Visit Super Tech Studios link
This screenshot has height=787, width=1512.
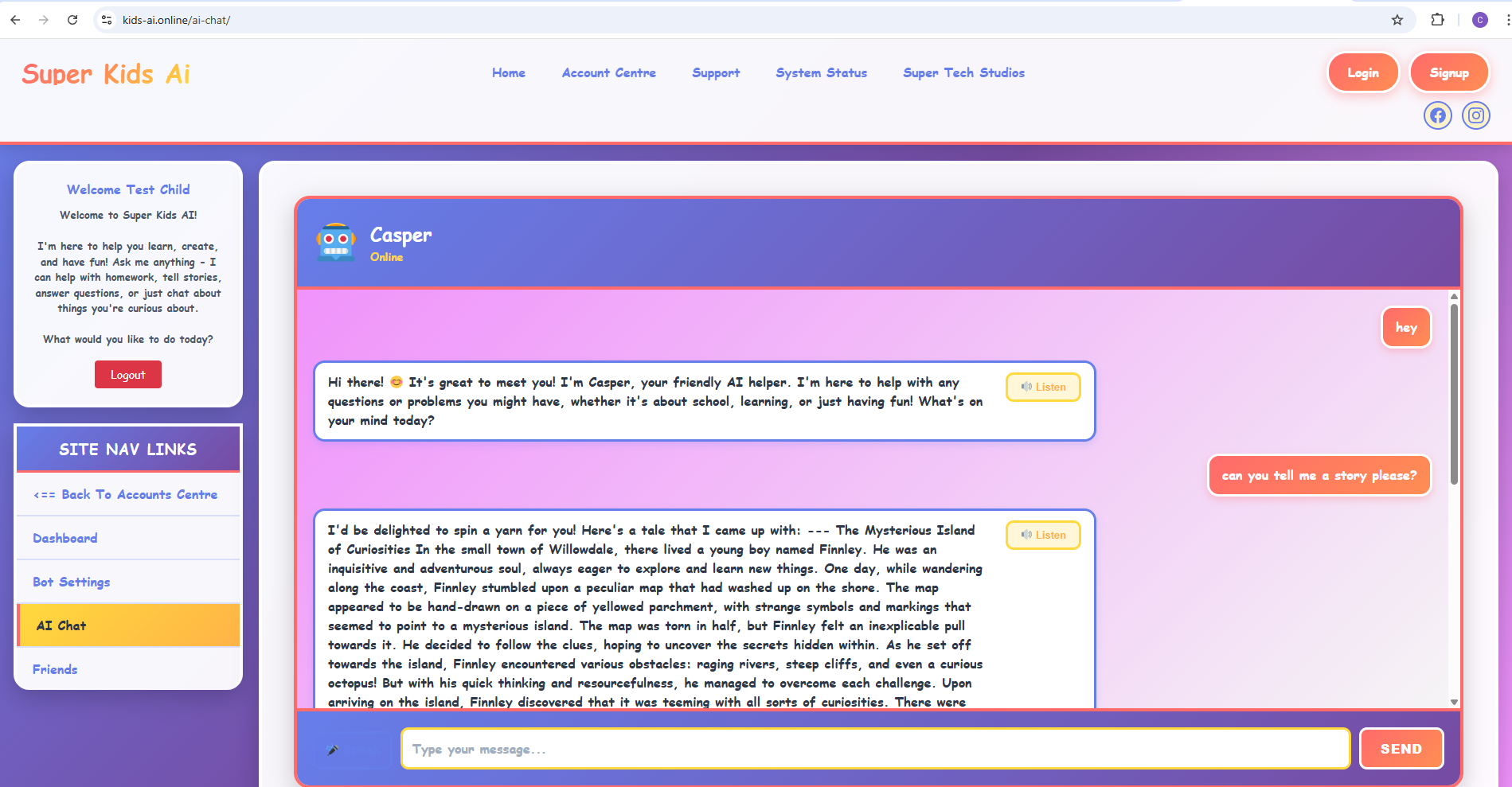[964, 72]
